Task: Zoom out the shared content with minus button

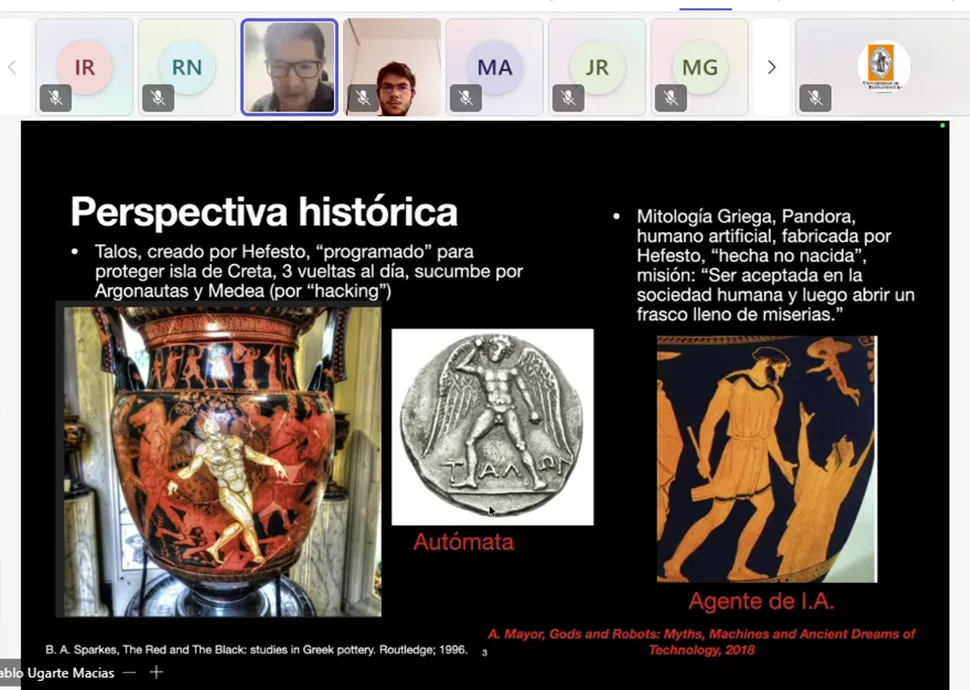Action: (x=129, y=673)
